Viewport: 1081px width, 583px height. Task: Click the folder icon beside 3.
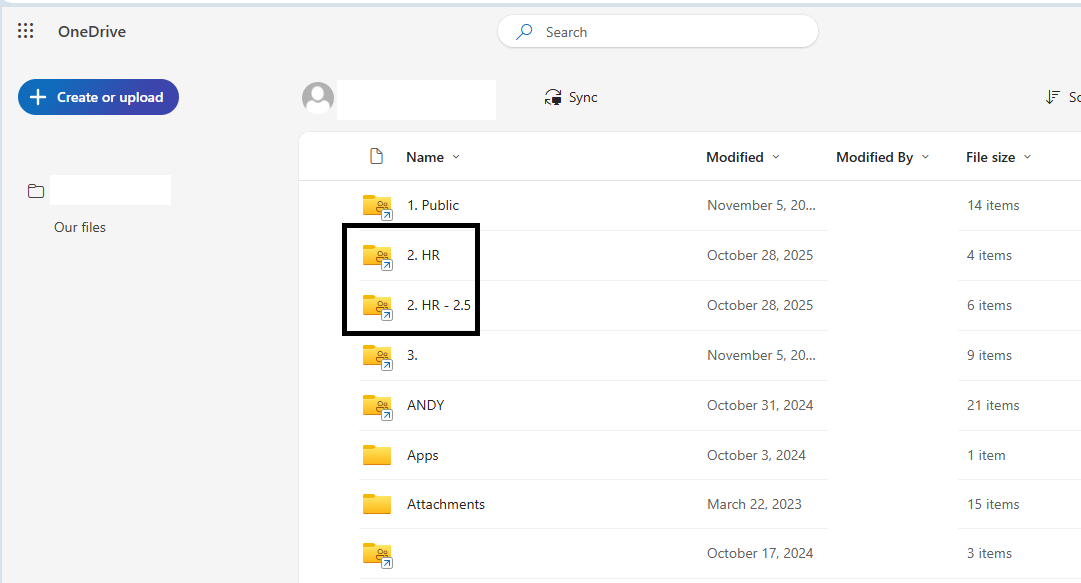(378, 357)
